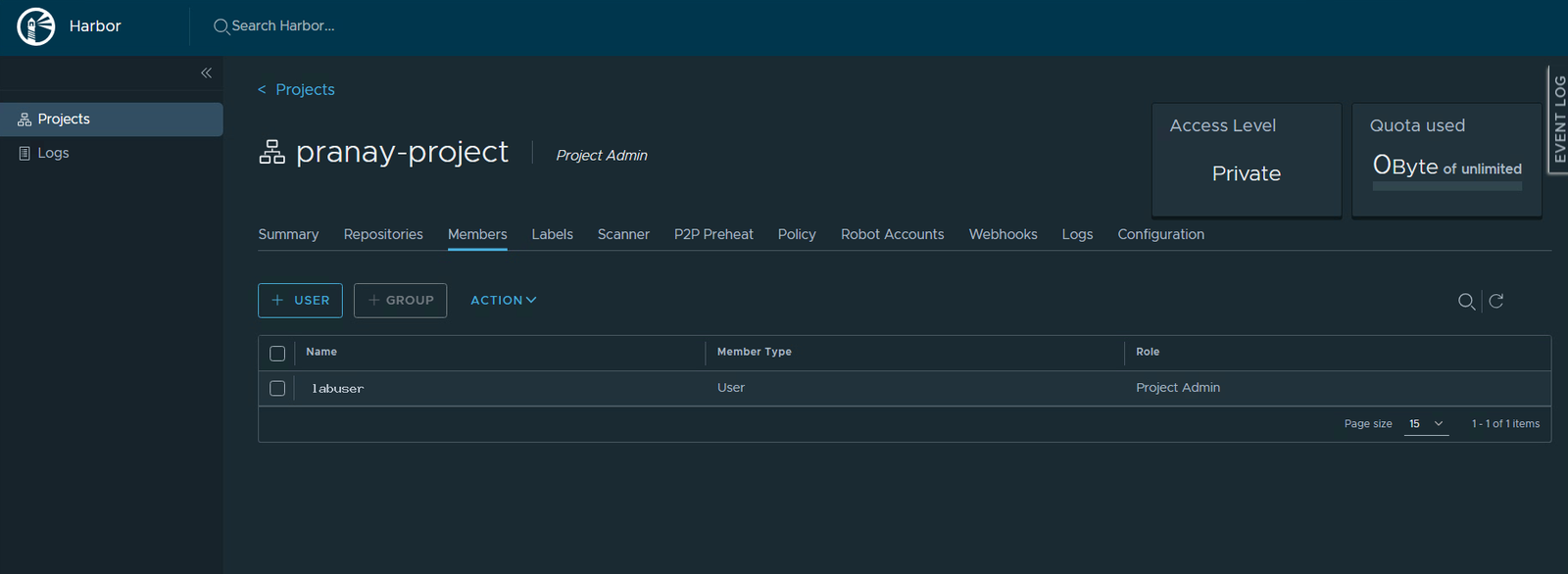Click the Harbor lighthouse logo
Image resolution: width=1568 pixels, height=574 pixels.
[36, 26]
